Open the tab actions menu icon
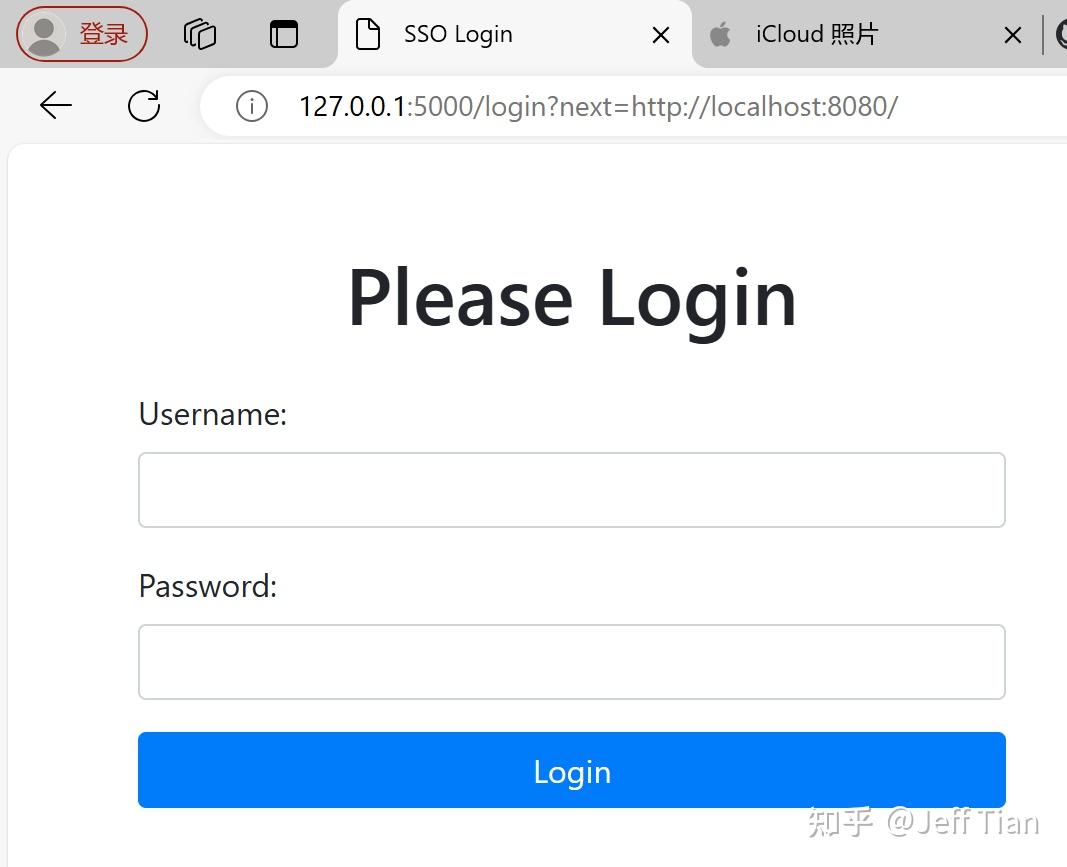Image resolution: width=1067 pixels, height=867 pixels. click(x=284, y=34)
